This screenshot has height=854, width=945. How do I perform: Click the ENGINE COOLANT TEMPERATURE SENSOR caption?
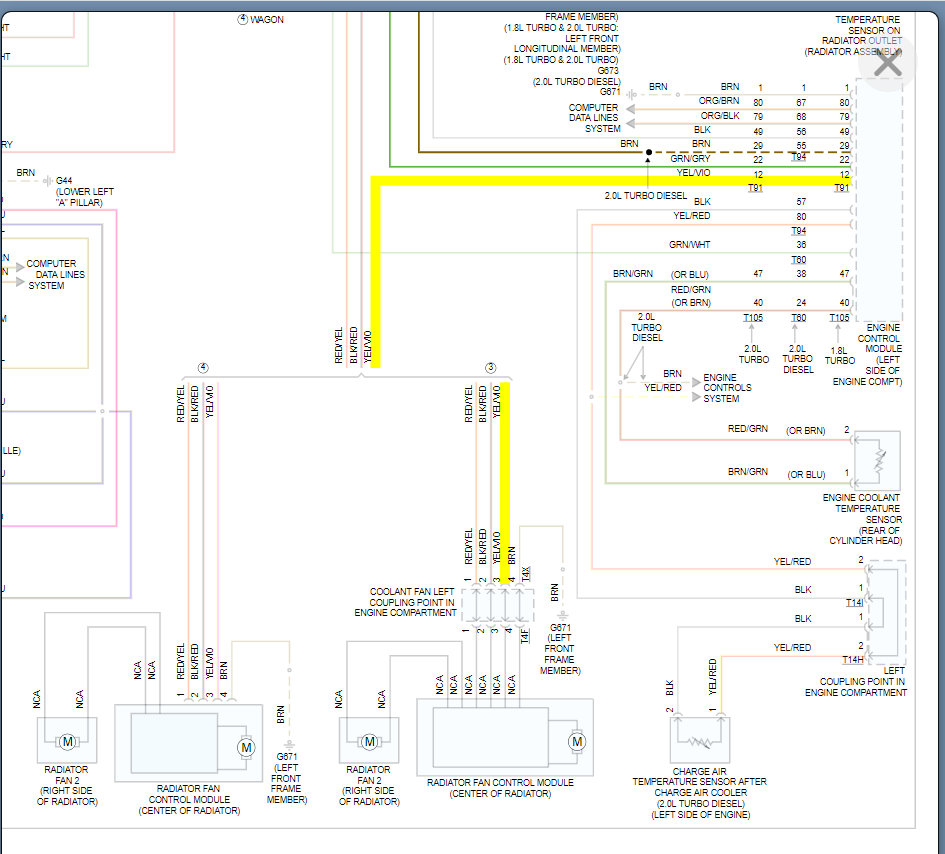(862, 520)
